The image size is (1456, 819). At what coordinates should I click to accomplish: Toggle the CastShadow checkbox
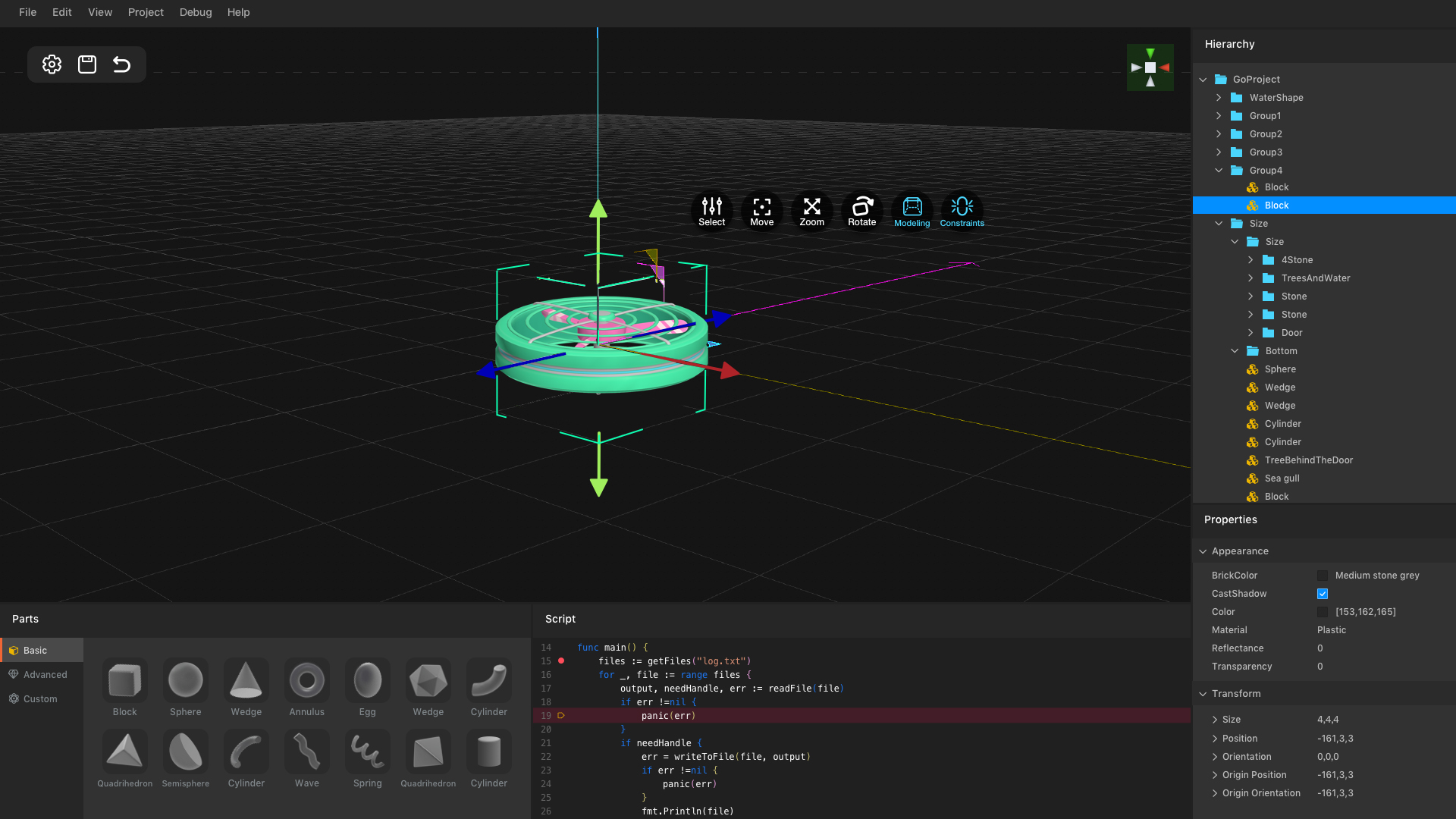click(1323, 594)
